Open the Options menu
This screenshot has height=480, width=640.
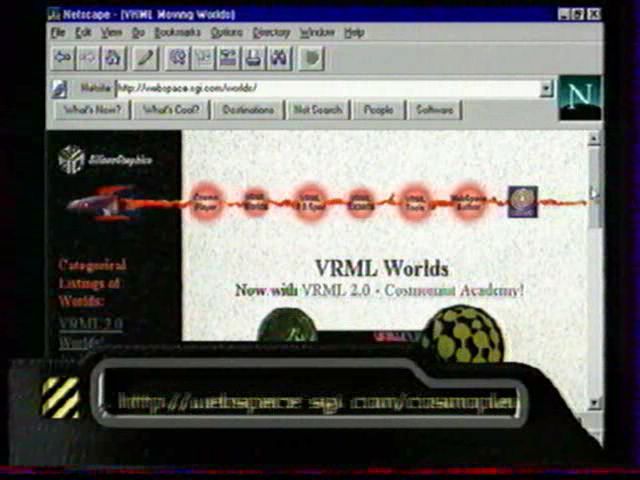[227, 33]
